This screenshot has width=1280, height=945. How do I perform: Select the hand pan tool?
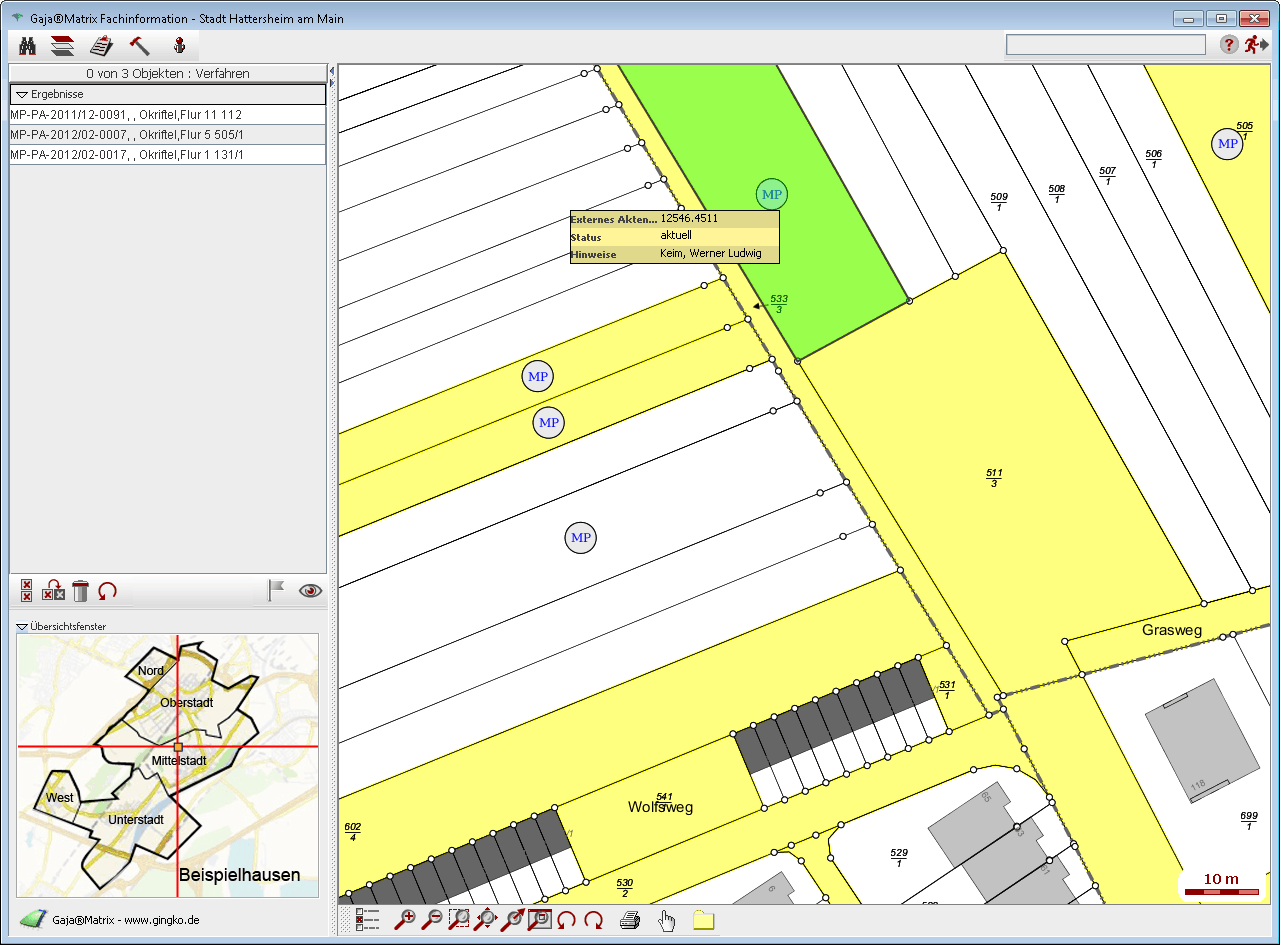(667, 920)
